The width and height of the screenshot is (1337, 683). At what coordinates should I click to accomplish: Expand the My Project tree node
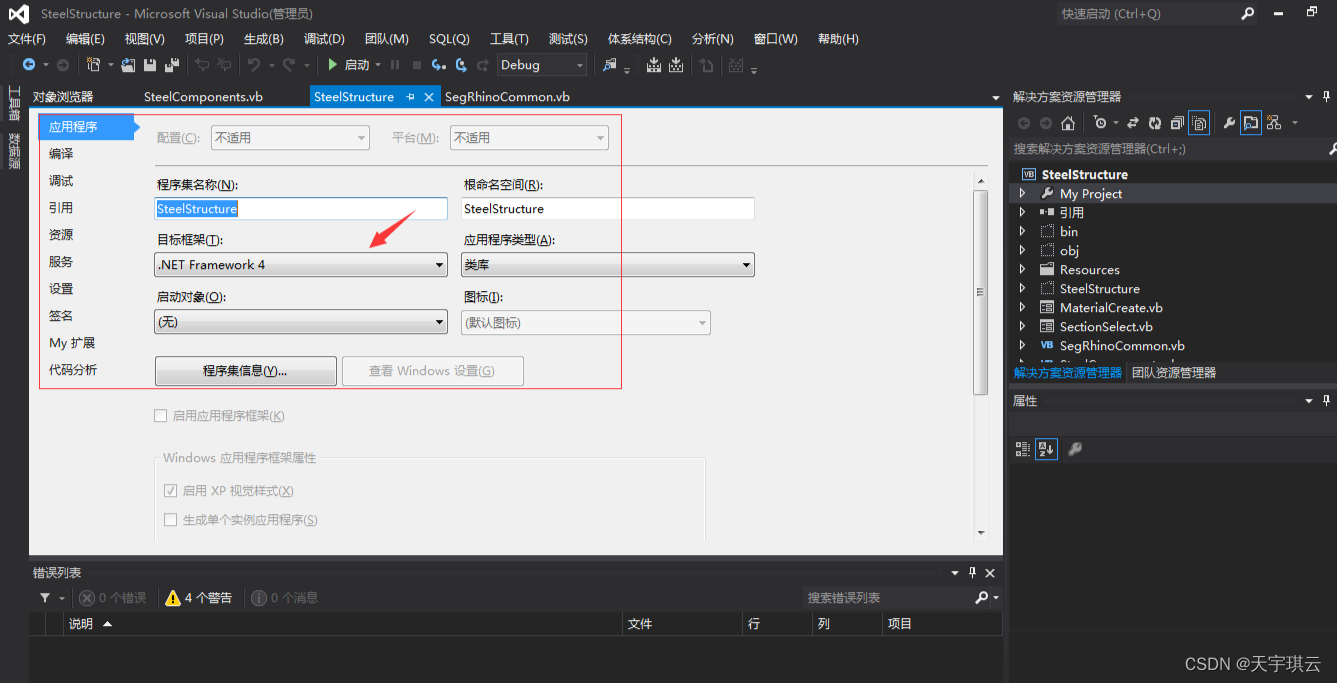[1022, 194]
